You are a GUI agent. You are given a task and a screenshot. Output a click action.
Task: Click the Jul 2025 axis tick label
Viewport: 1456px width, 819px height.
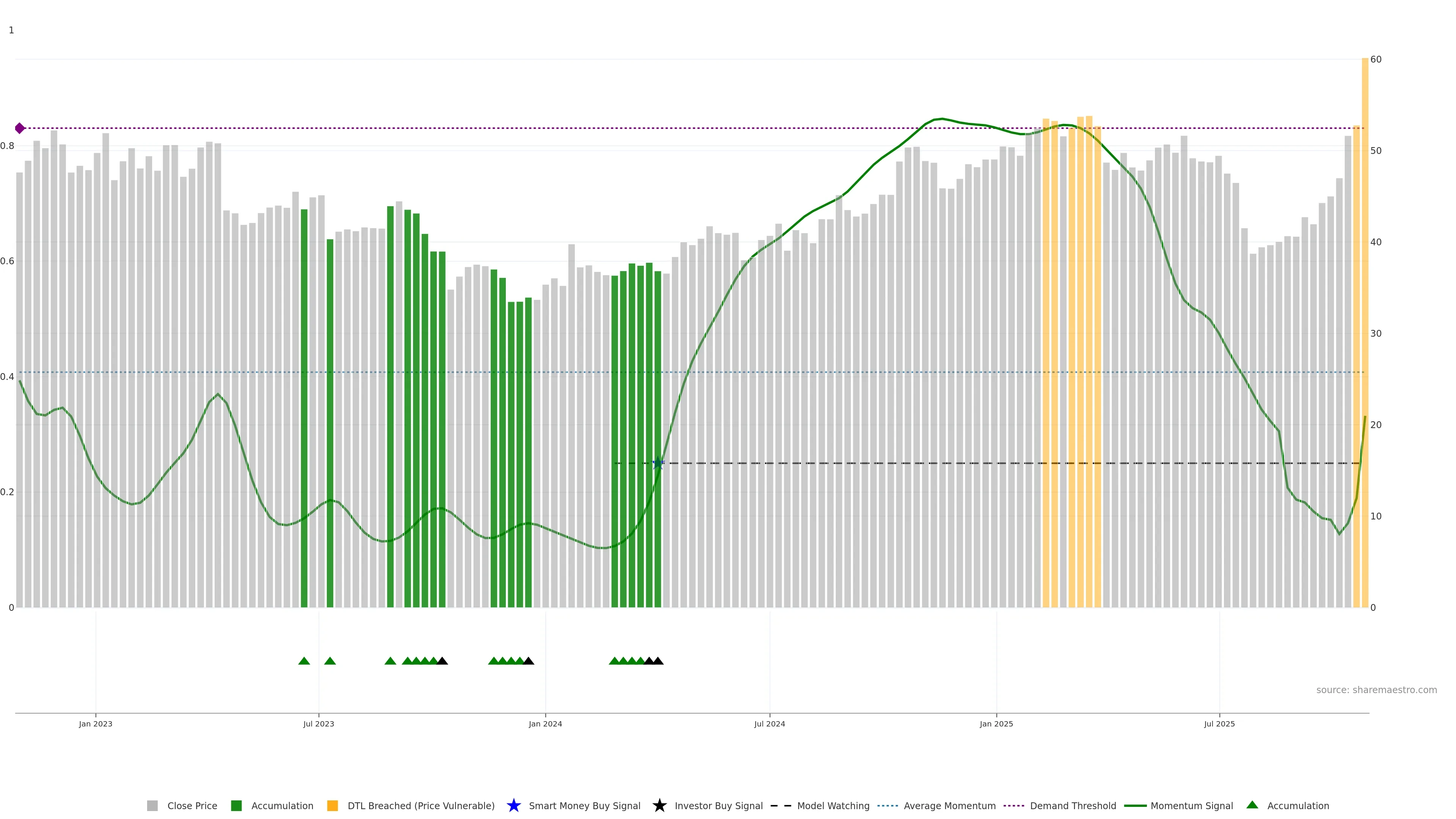[1219, 723]
